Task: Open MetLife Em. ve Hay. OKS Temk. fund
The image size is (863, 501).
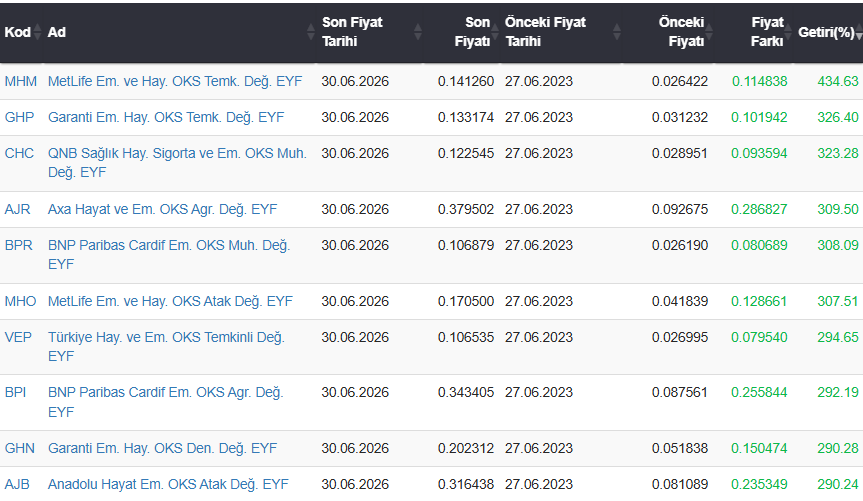Action: pos(175,81)
